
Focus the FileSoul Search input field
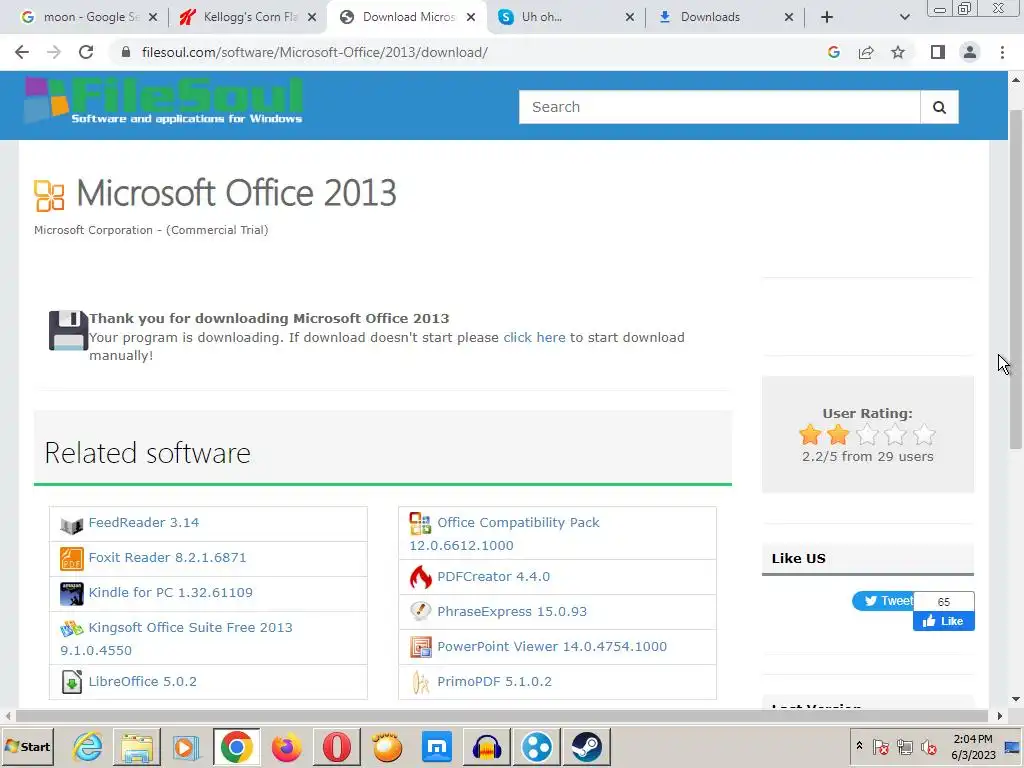coord(720,107)
